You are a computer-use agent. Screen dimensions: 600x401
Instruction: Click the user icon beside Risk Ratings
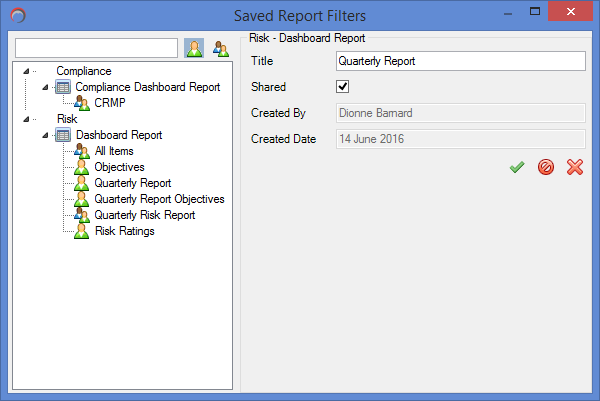tap(82, 231)
